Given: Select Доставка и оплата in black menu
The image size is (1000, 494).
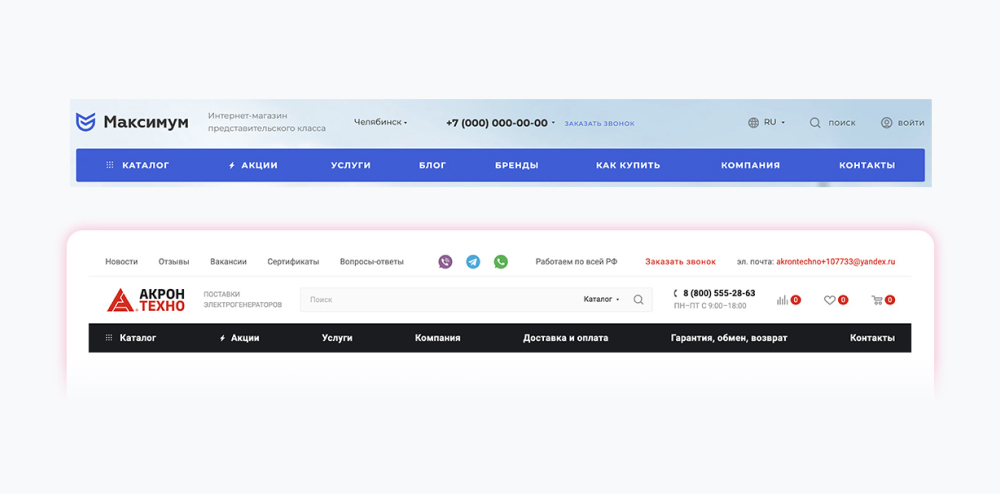Looking at the screenshot, I should [566, 338].
